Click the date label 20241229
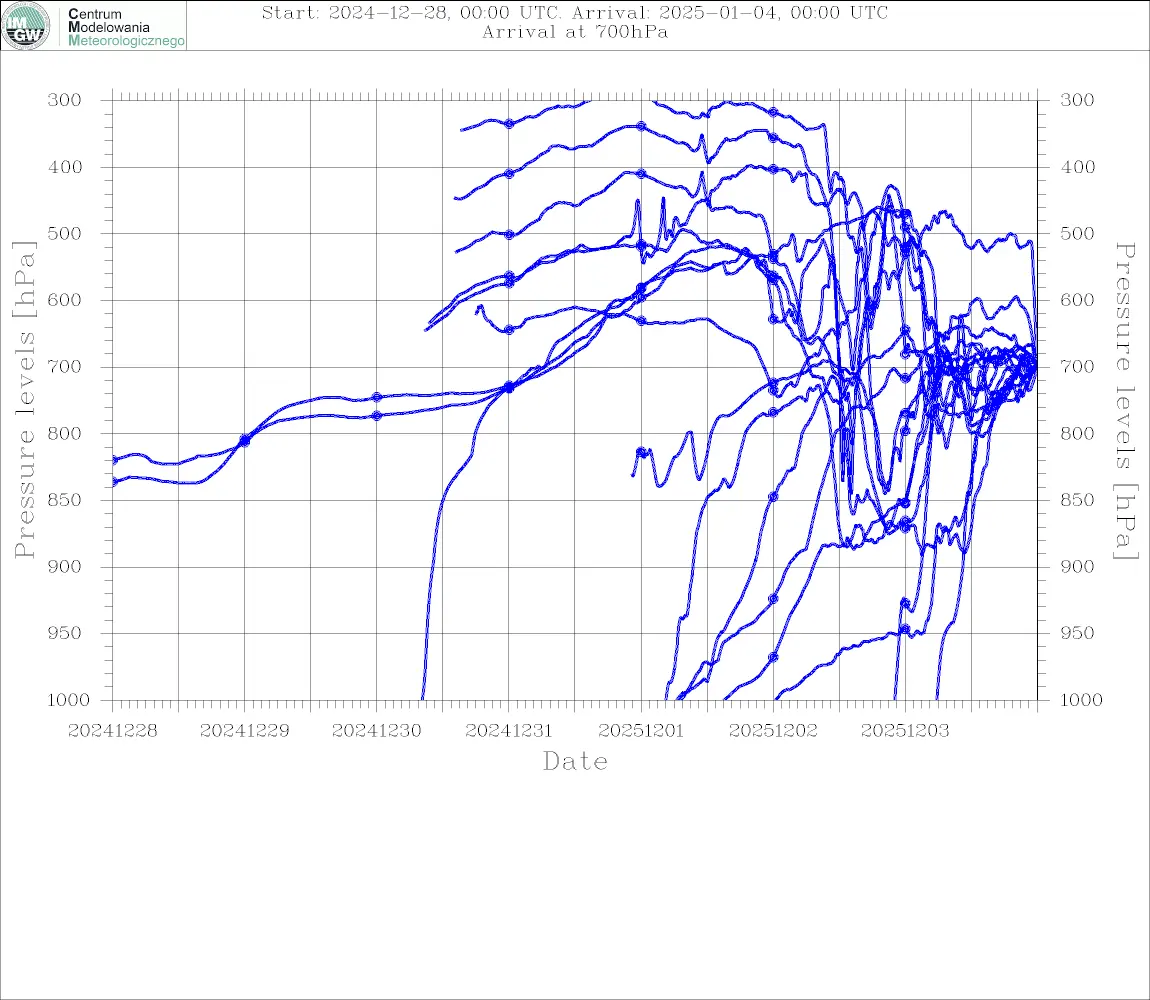Image resolution: width=1150 pixels, height=1000 pixels. pyautogui.click(x=244, y=731)
